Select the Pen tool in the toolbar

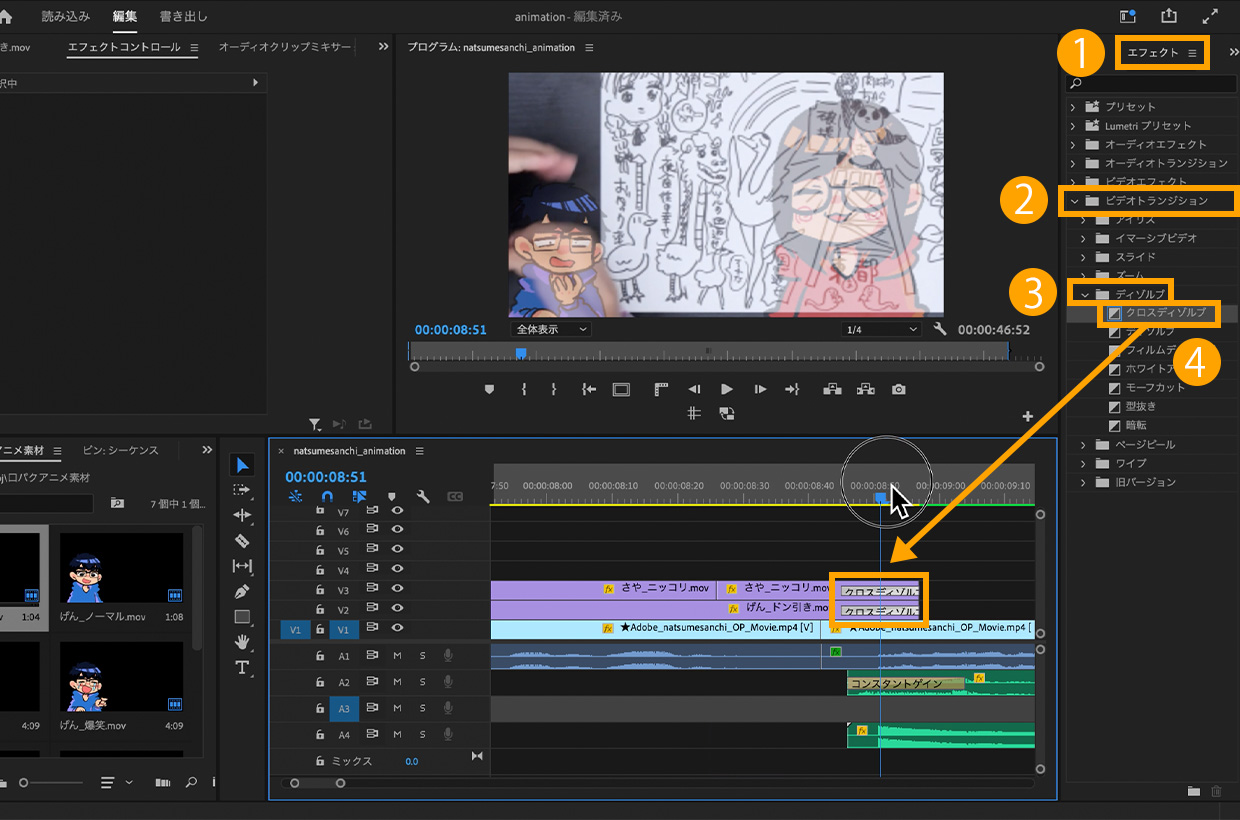242,592
